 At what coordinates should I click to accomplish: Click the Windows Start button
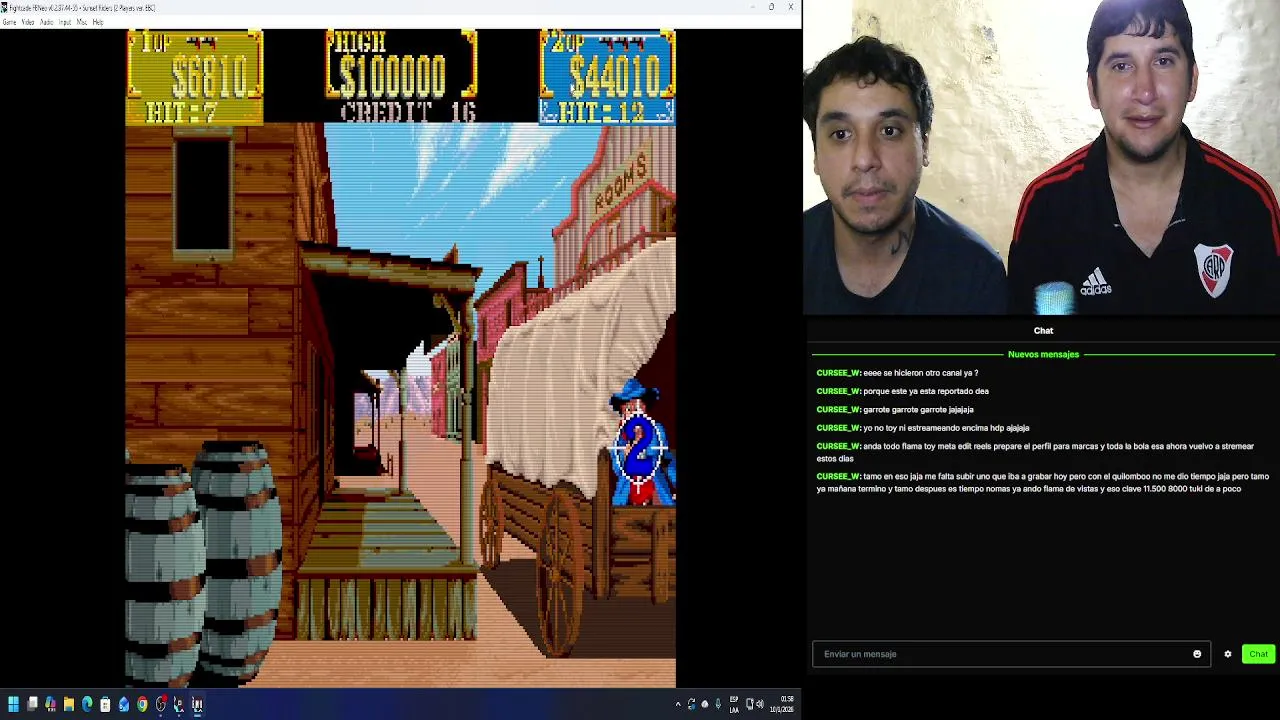pyautogui.click(x=13, y=704)
